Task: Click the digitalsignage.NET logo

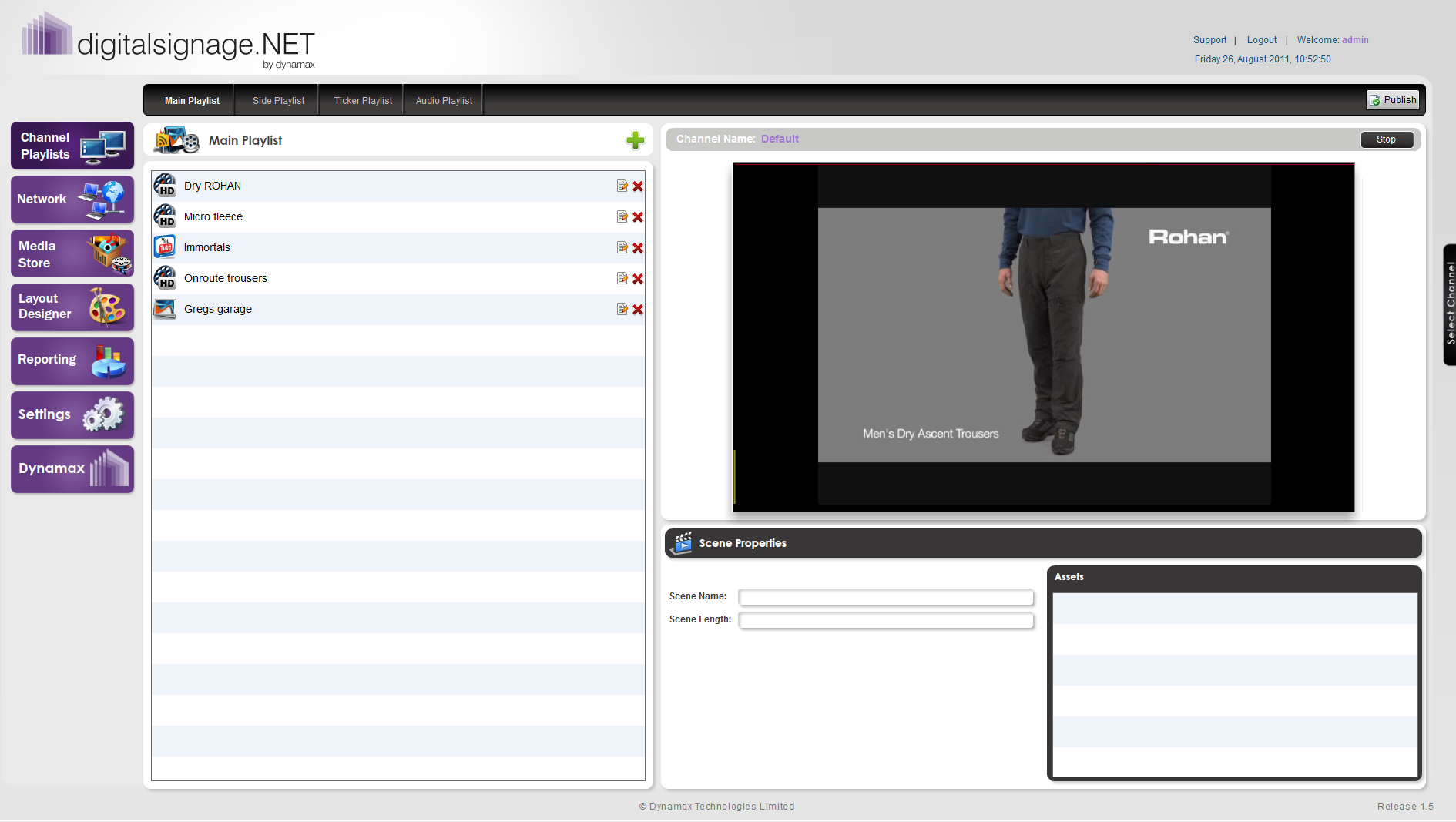Action: [169, 42]
